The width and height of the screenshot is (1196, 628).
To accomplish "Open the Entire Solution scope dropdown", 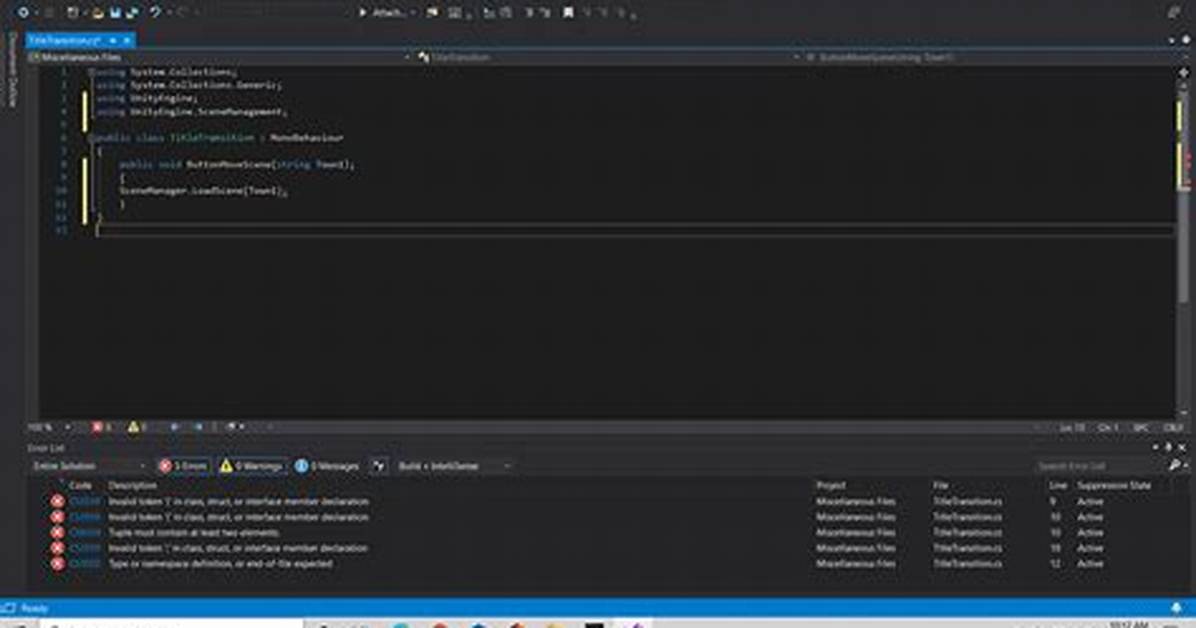I will click(x=88, y=465).
